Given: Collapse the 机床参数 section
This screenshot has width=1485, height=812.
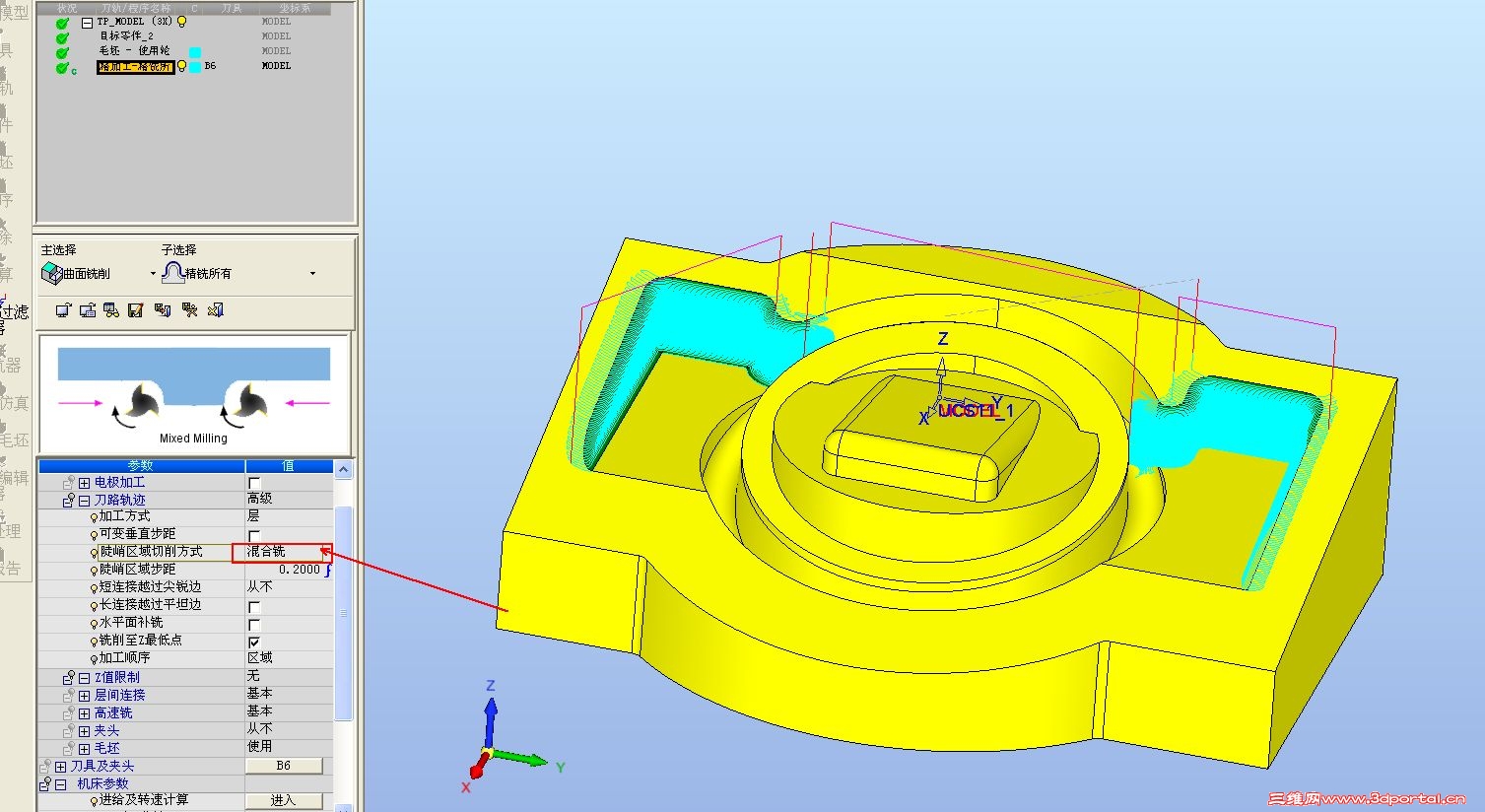Looking at the screenshot, I should click(61, 784).
